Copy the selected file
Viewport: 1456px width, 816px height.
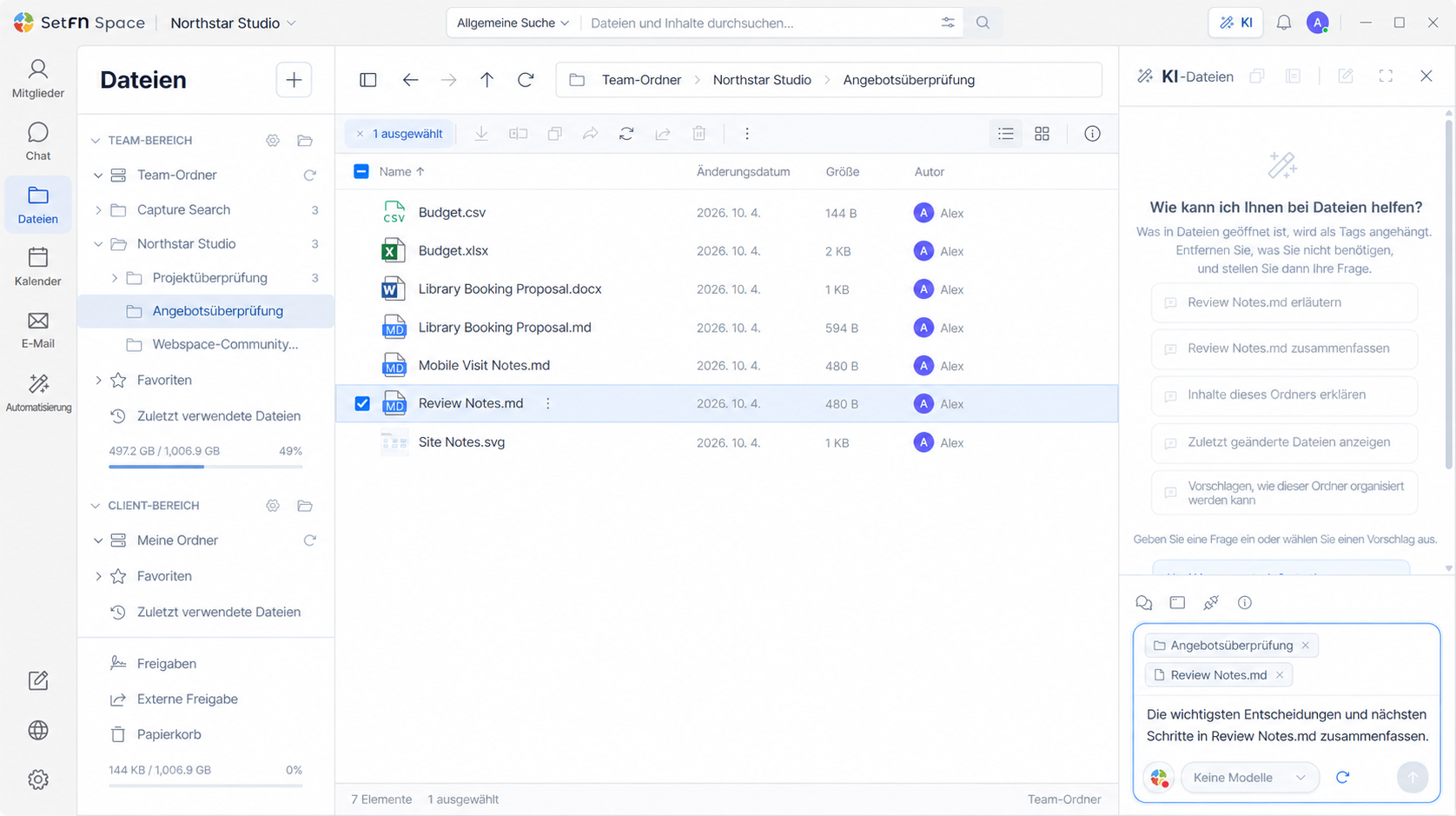tap(554, 134)
